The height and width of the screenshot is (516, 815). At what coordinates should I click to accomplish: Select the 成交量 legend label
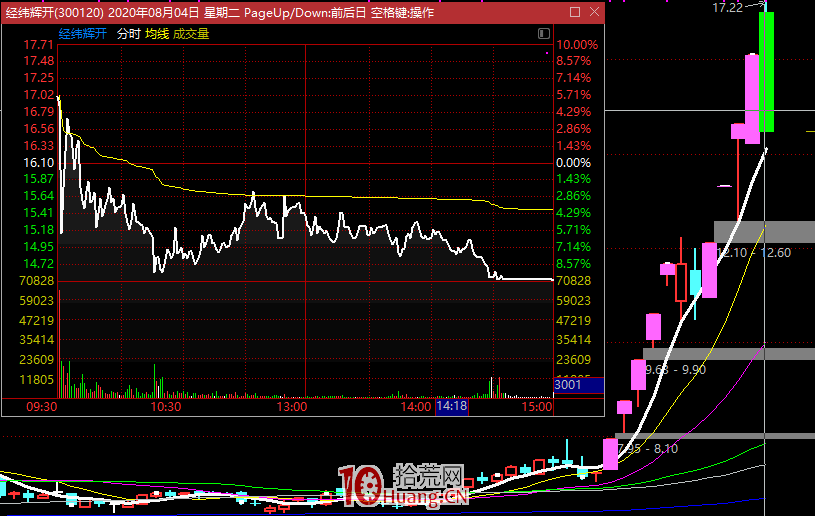[191, 33]
